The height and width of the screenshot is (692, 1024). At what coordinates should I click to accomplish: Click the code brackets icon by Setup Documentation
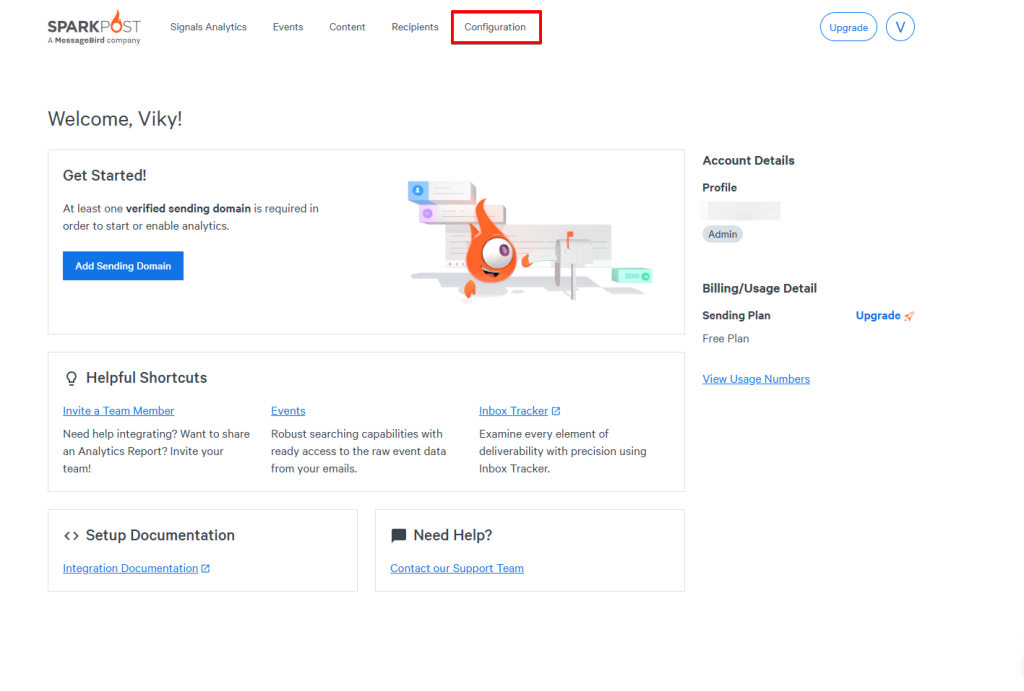point(71,536)
